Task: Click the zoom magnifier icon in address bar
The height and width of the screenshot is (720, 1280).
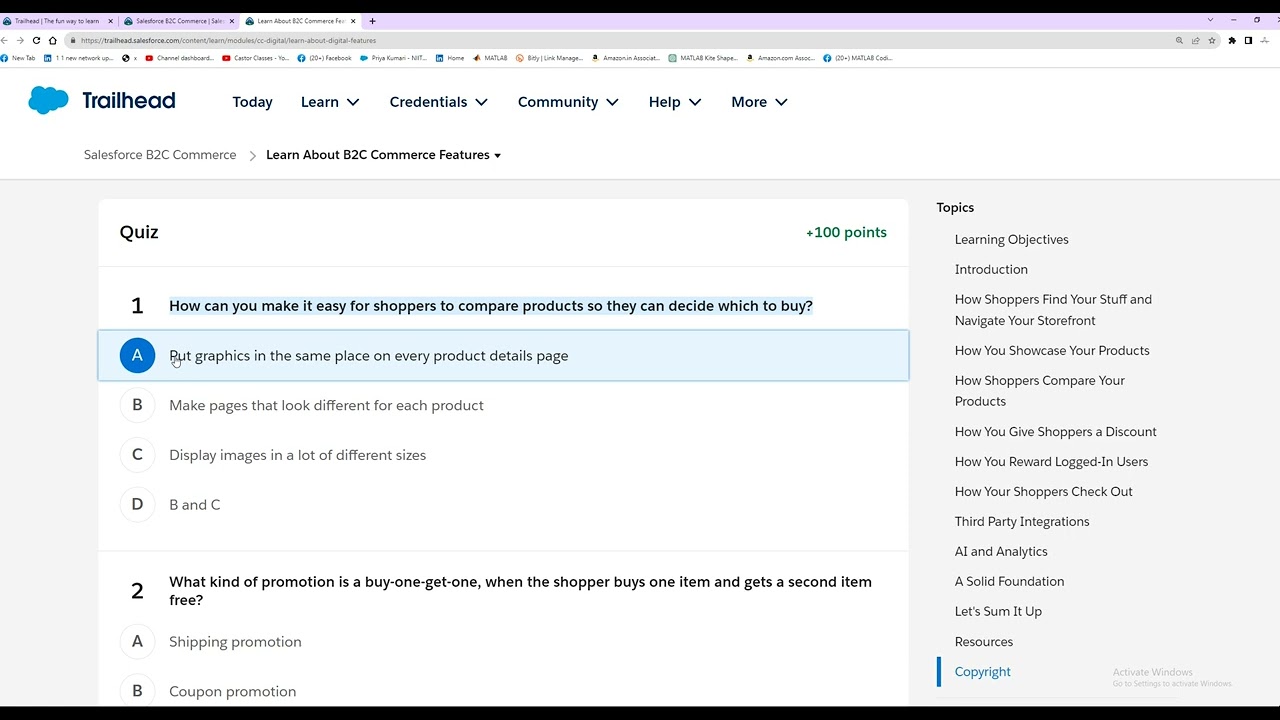Action: (1179, 40)
